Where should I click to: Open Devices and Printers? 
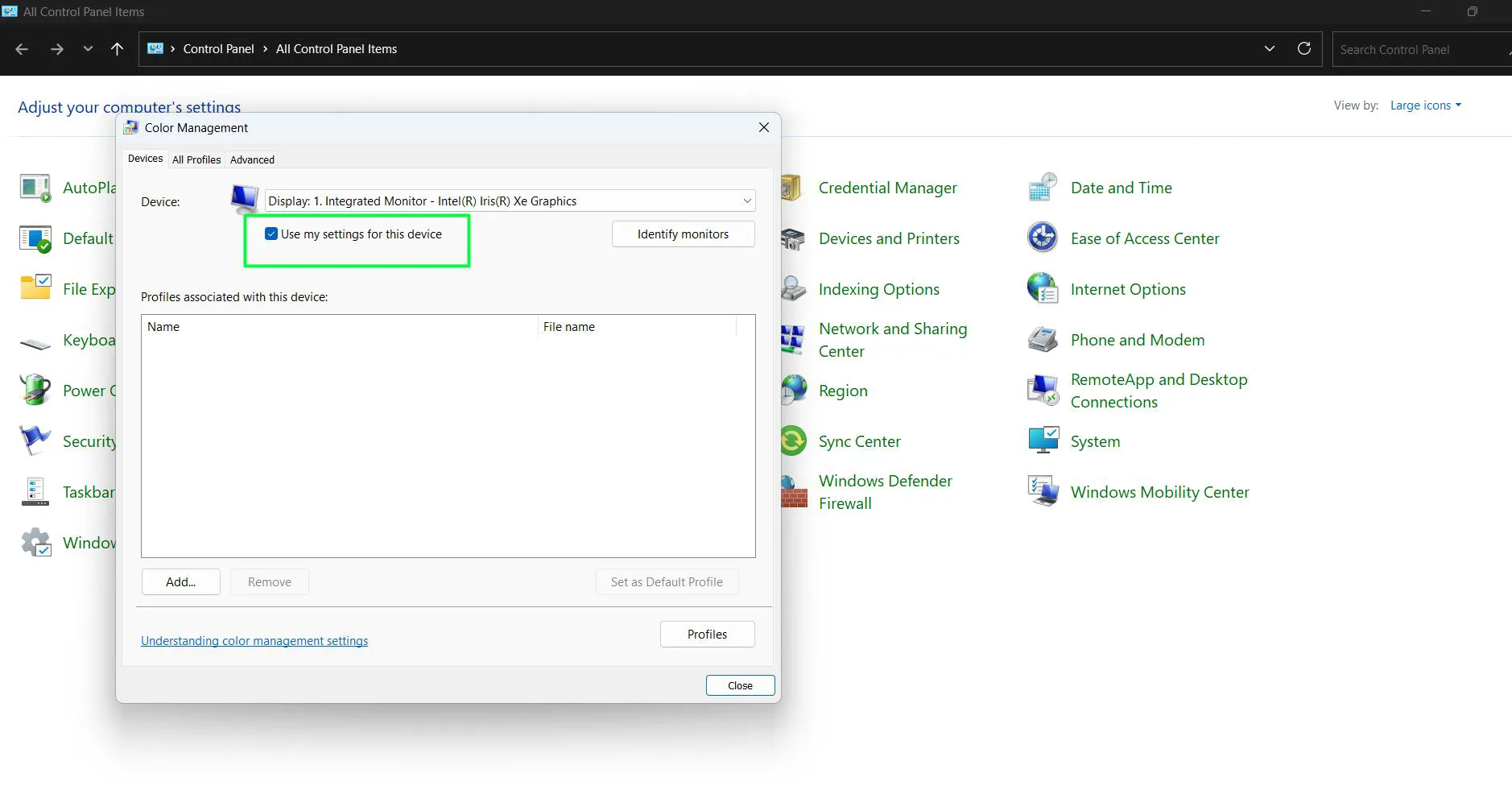click(x=888, y=238)
